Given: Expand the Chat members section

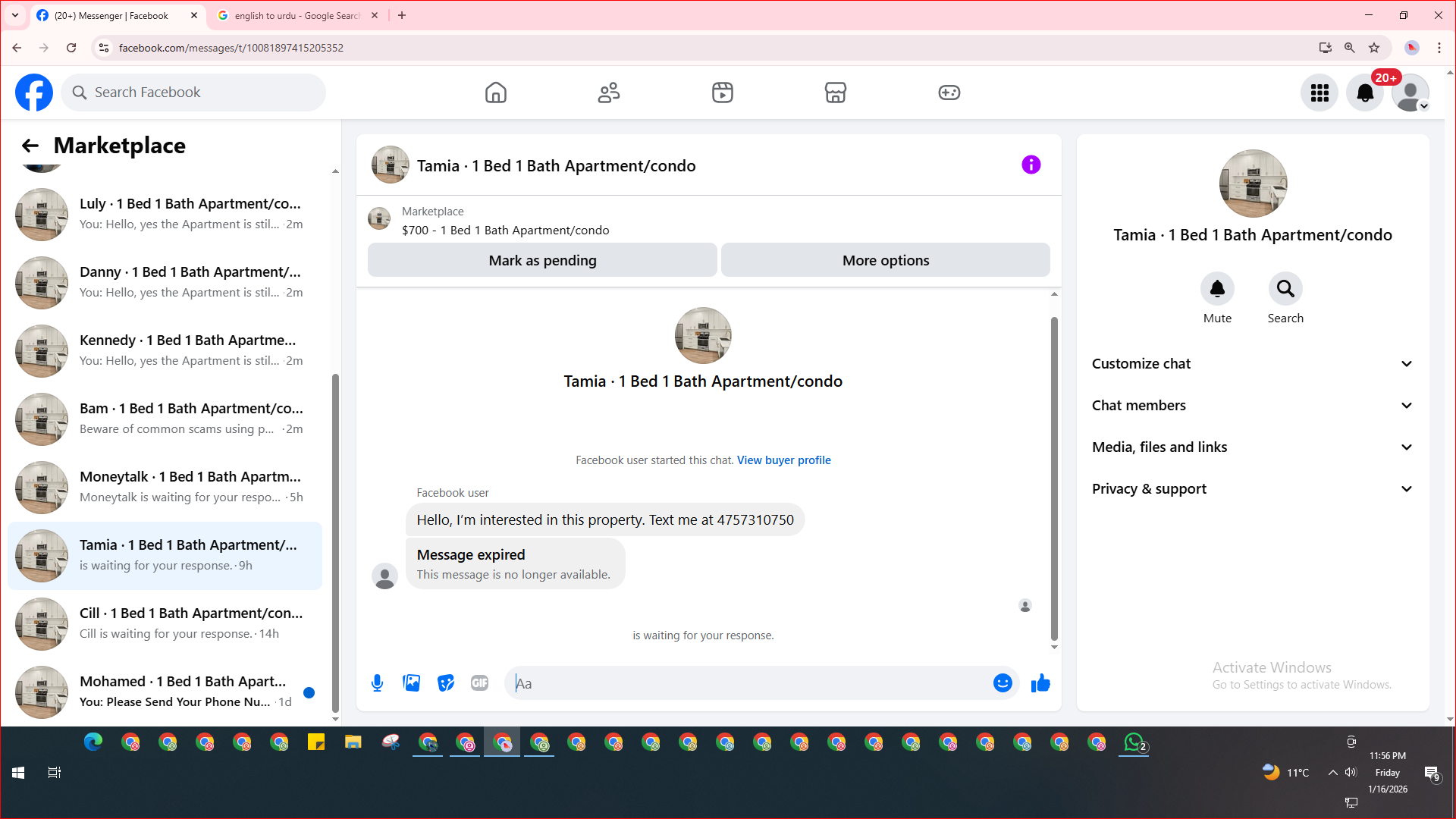Looking at the screenshot, I should (1253, 406).
